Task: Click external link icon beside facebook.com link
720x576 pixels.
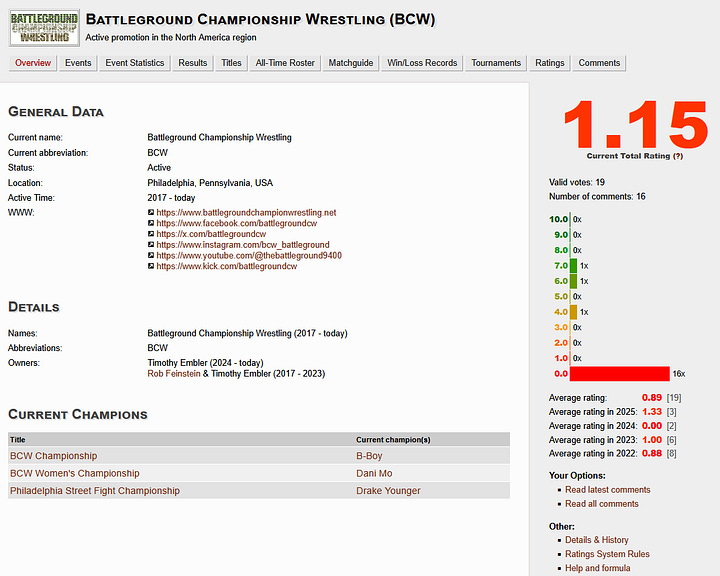Action: (151, 223)
